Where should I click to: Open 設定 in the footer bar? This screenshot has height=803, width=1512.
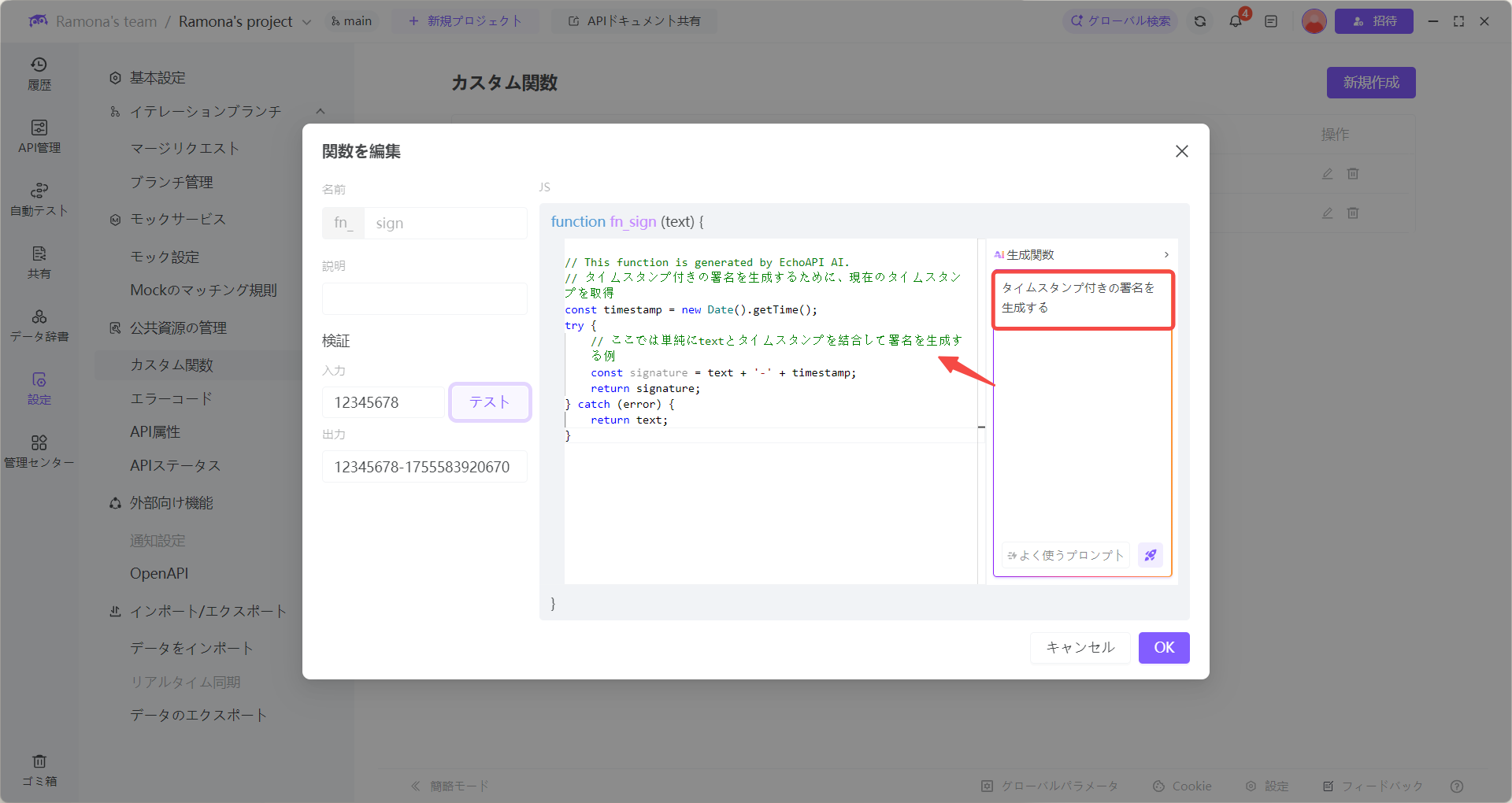(x=1267, y=786)
